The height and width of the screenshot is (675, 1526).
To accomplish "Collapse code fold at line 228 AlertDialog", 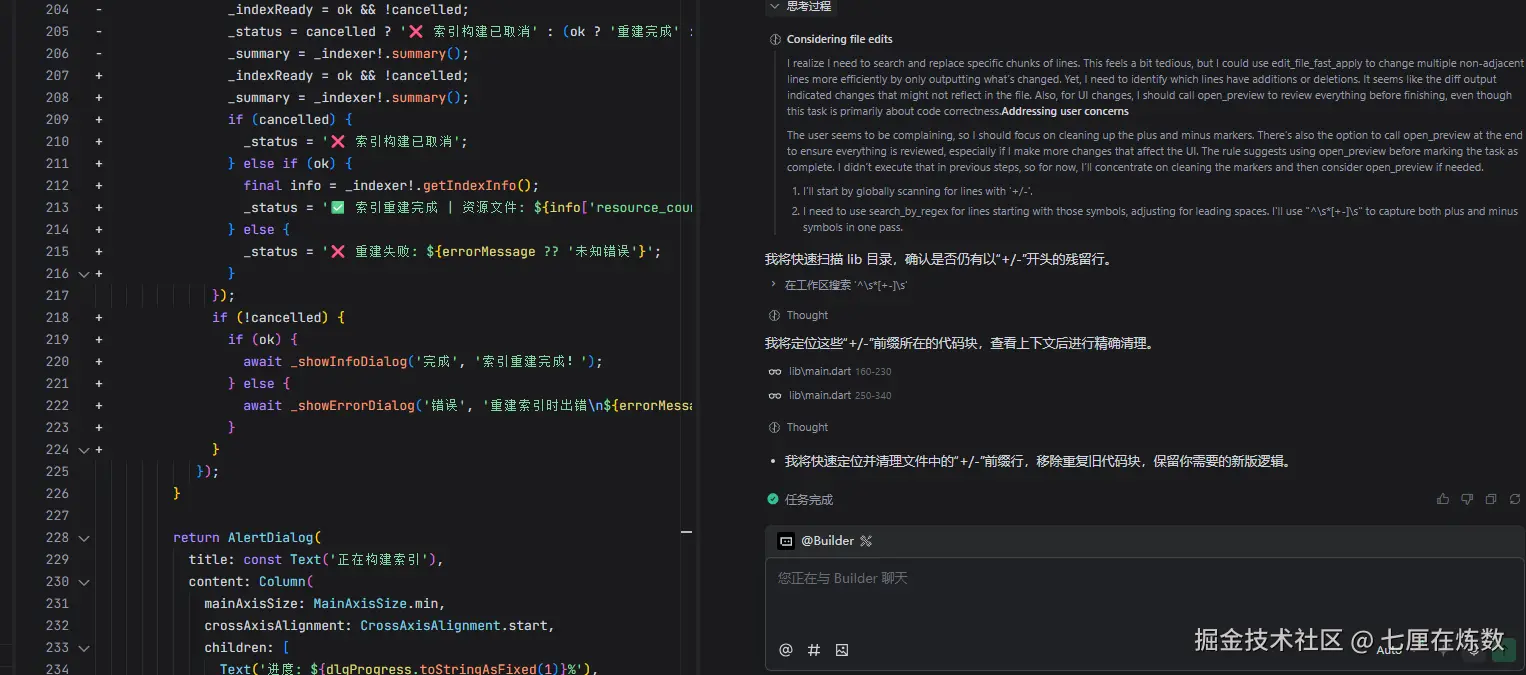I will [x=83, y=537].
